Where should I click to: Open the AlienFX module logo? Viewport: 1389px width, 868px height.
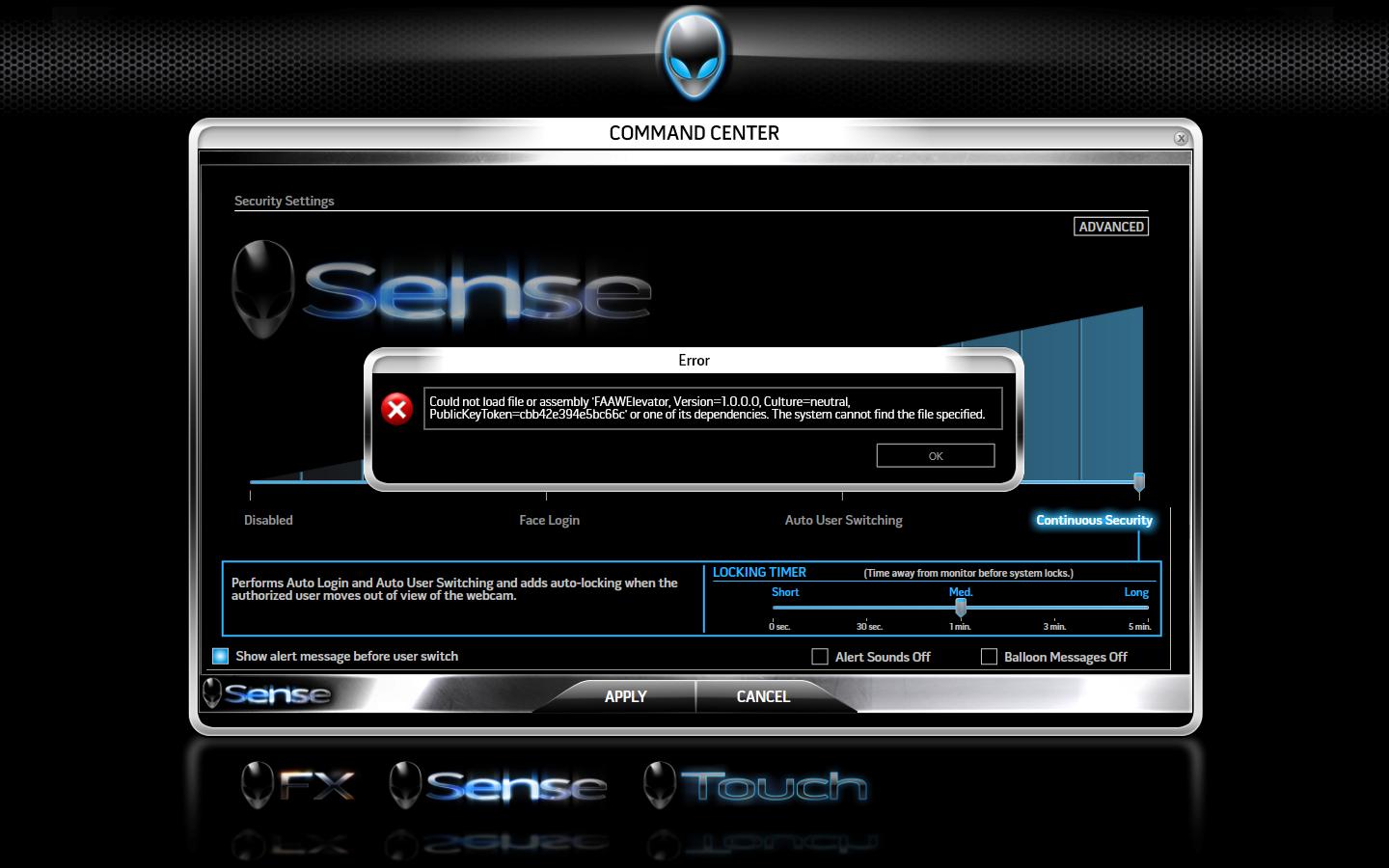298,785
